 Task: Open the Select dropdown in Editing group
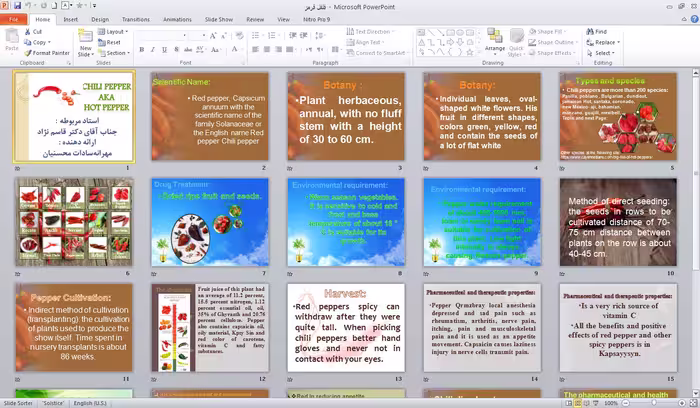pos(601,53)
